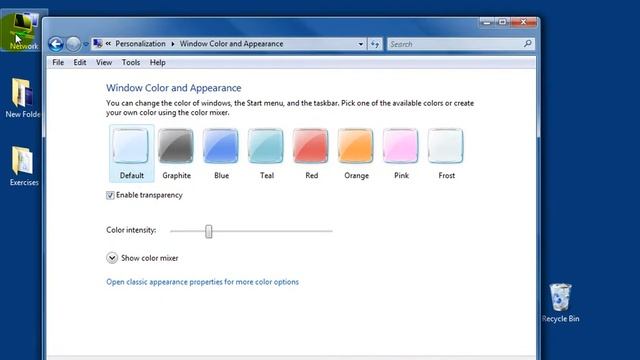640x360 pixels.
Task: Uncheck Enable transparency checkbox
Action: pos(110,196)
